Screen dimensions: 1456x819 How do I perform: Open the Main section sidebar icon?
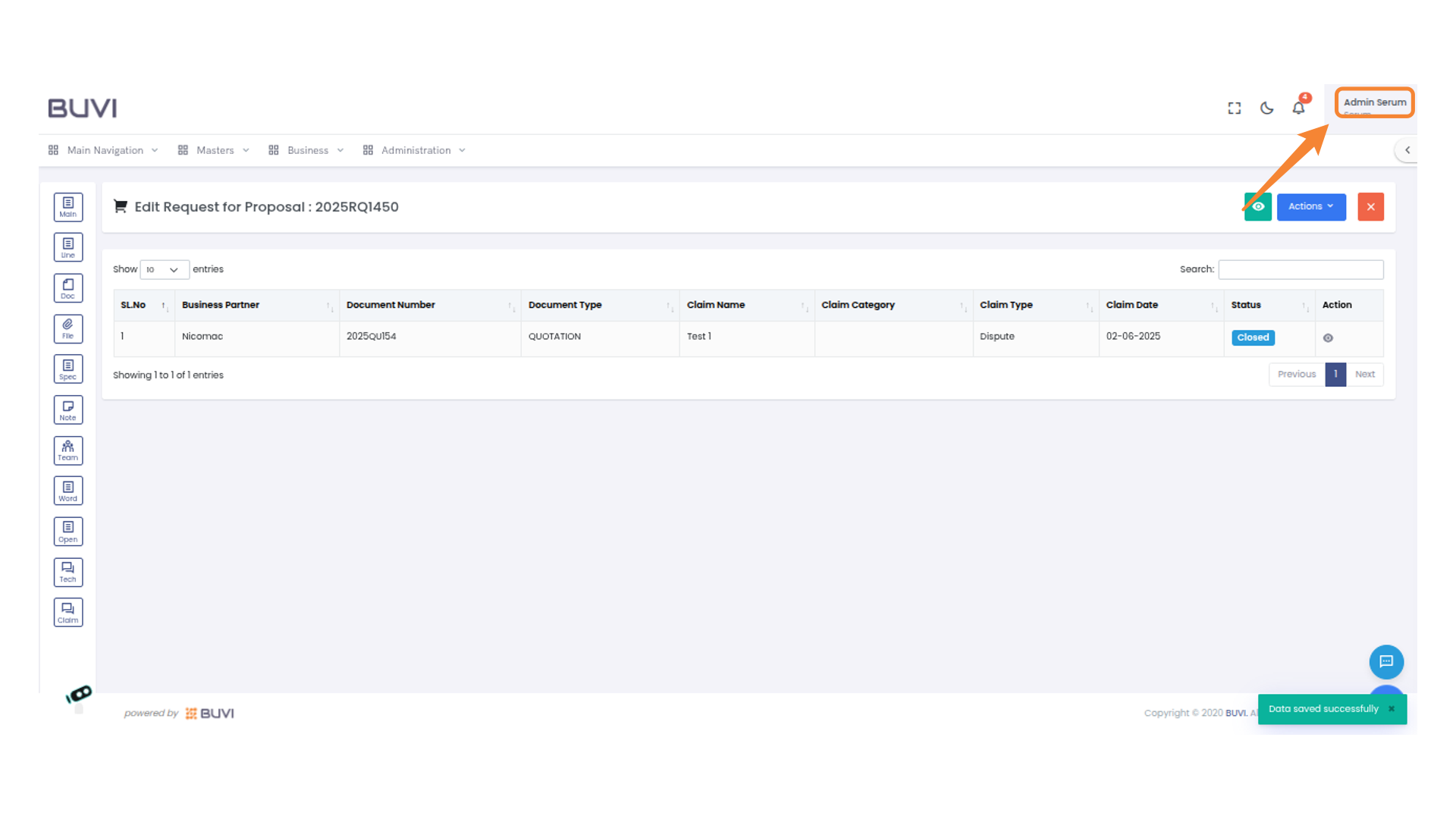(x=68, y=207)
